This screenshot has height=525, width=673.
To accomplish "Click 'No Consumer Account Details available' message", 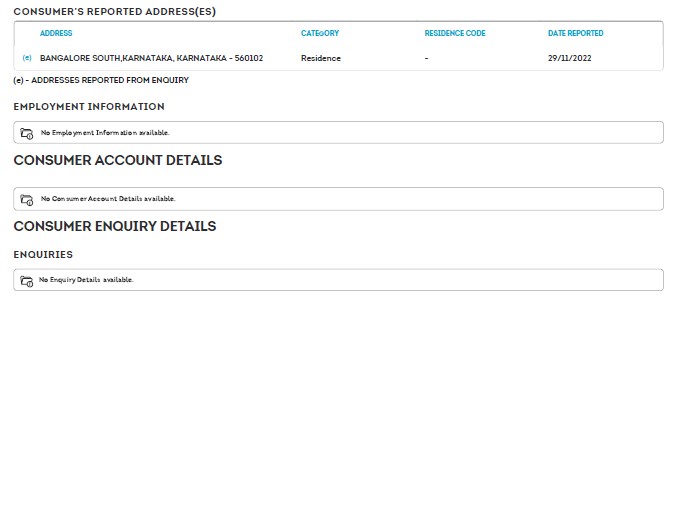I will pos(108,199).
